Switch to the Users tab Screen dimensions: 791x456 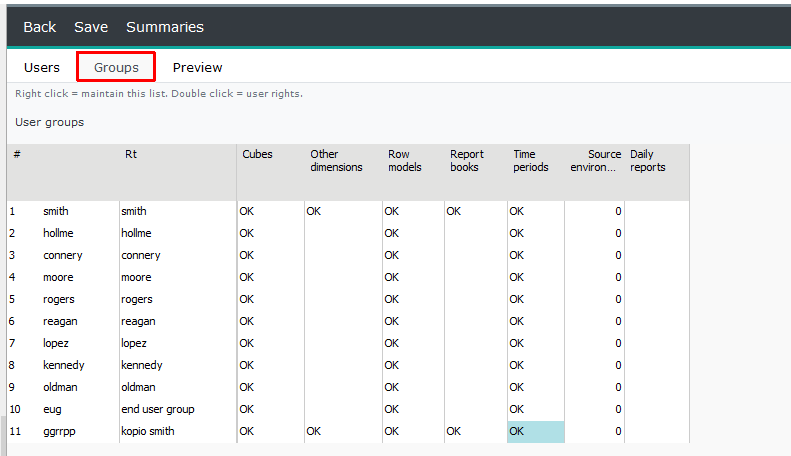pos(42,68)
